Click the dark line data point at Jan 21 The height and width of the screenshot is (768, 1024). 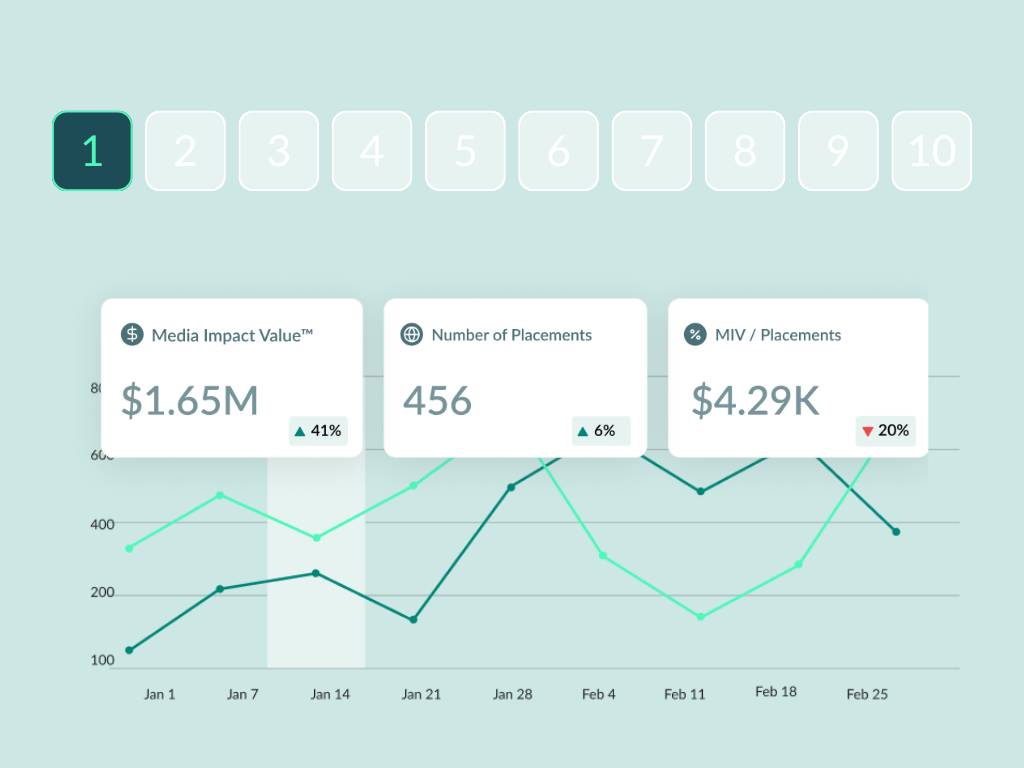click(x=413, y=620)
